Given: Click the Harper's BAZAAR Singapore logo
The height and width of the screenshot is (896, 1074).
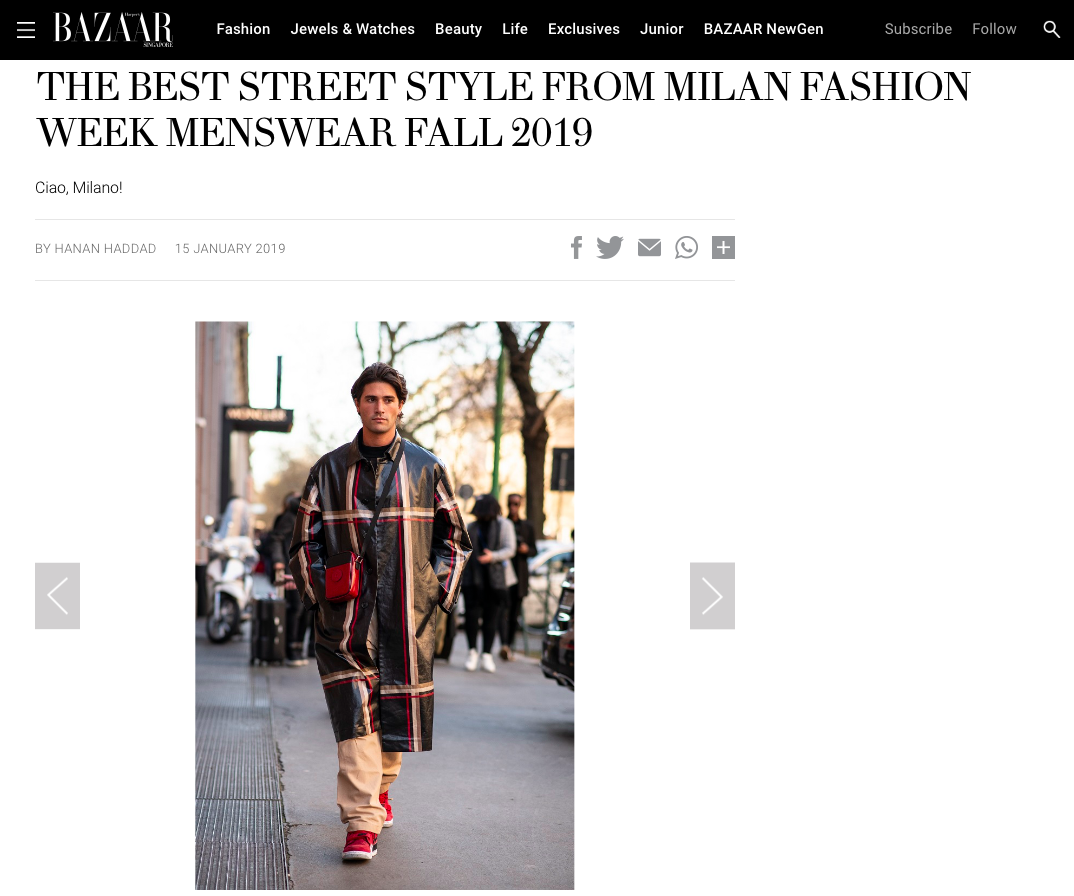Looking at the screenshot, I should click(114, 29).
